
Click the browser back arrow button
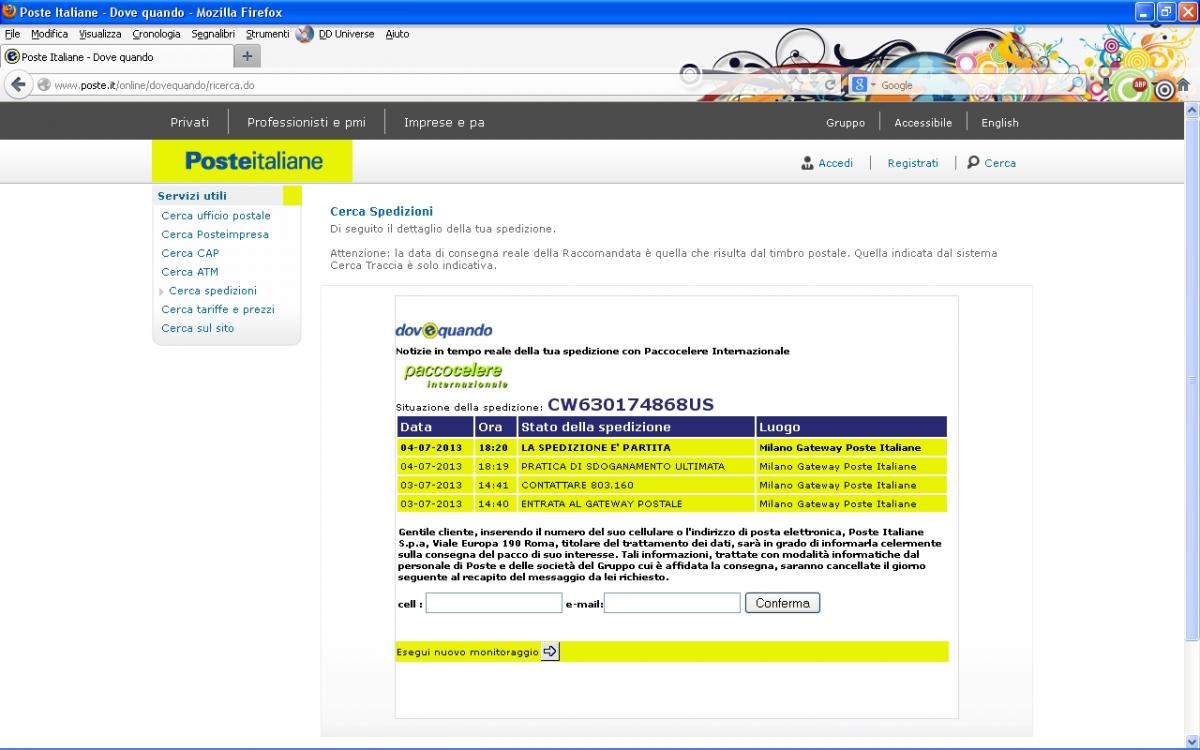tap(18, 85)
